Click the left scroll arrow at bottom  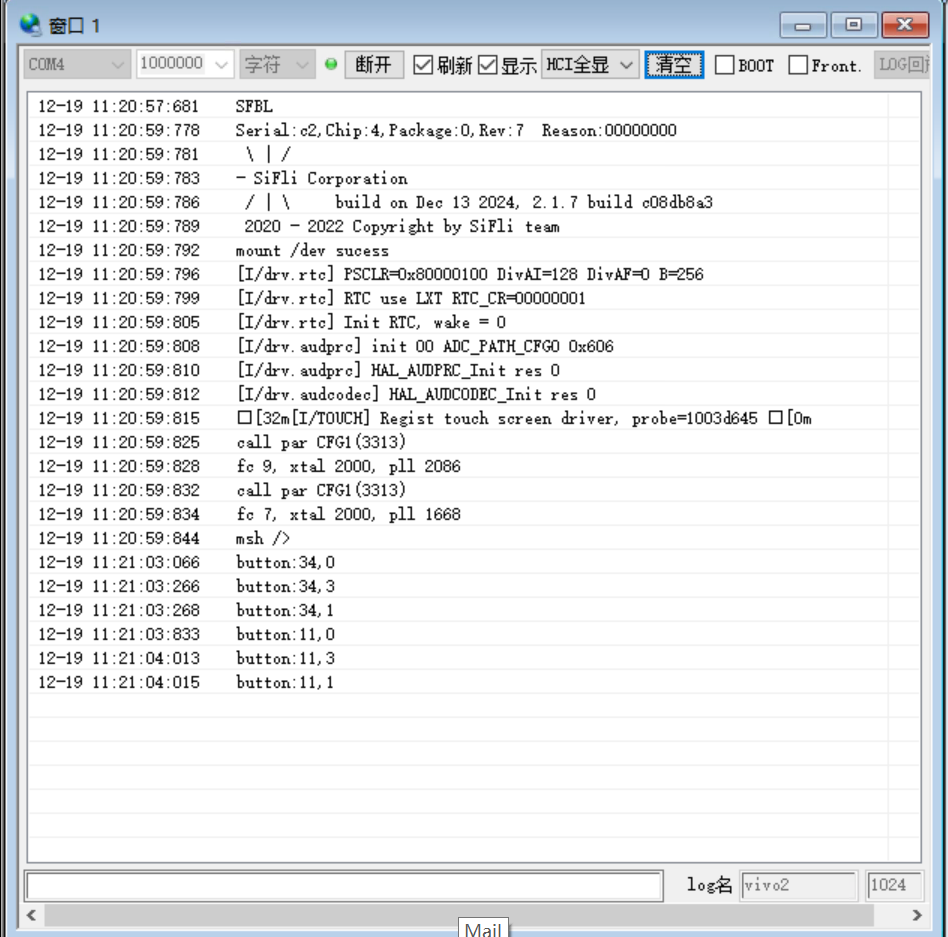coord(31,915)
